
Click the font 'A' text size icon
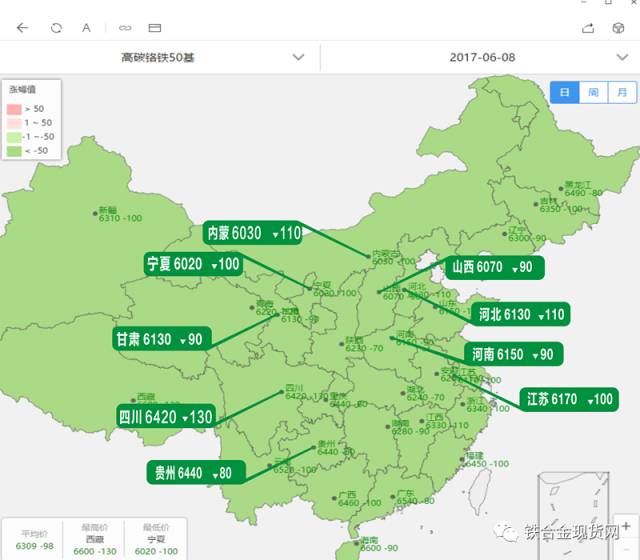pyautogui.click(x=87, y=27)
